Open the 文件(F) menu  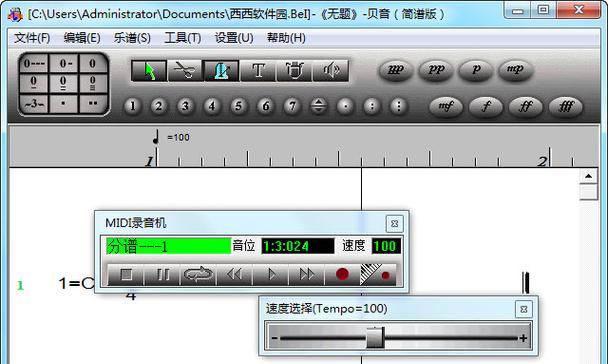point(32,38)
